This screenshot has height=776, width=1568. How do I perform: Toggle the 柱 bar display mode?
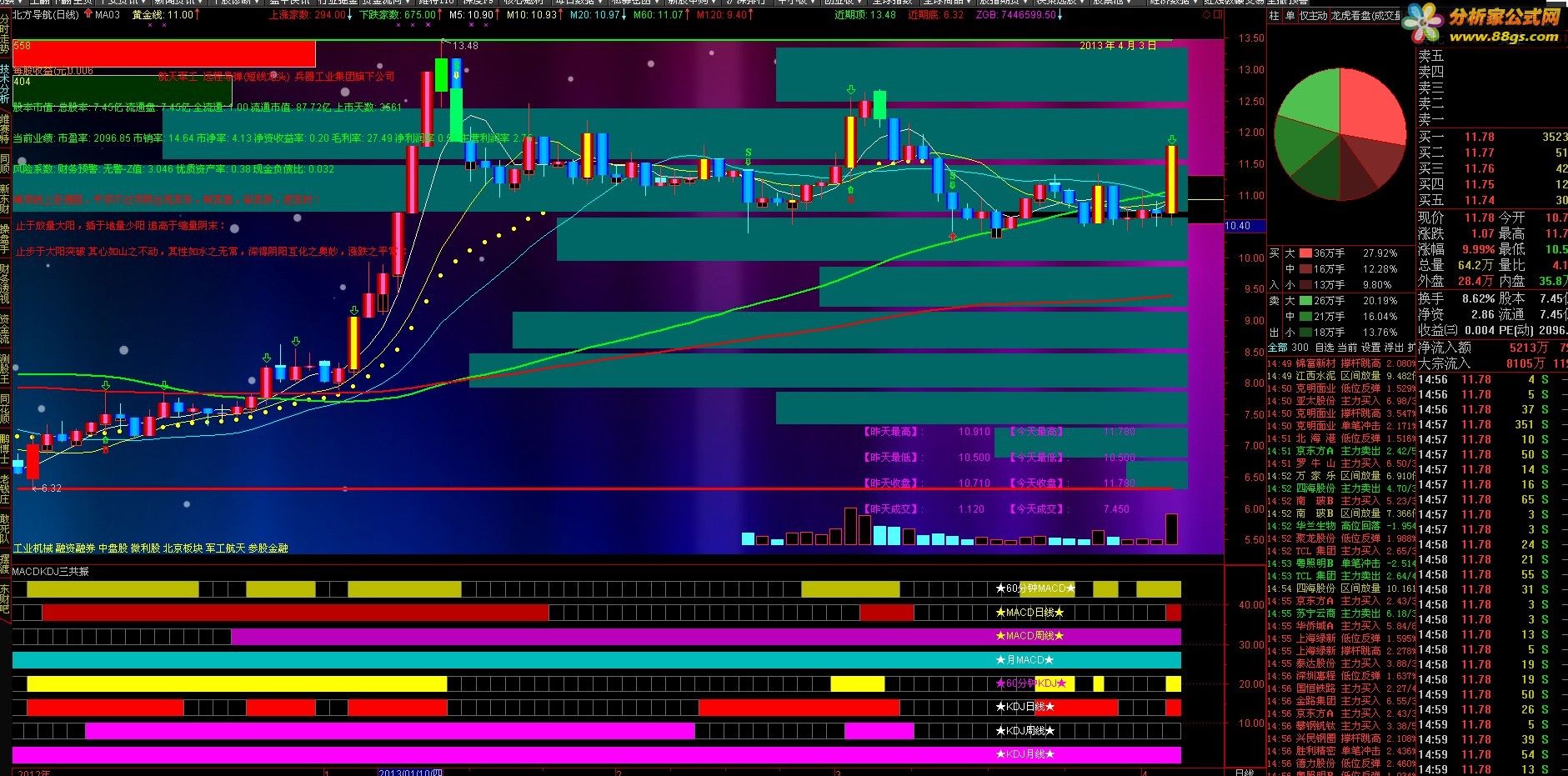coord(1274,16)
